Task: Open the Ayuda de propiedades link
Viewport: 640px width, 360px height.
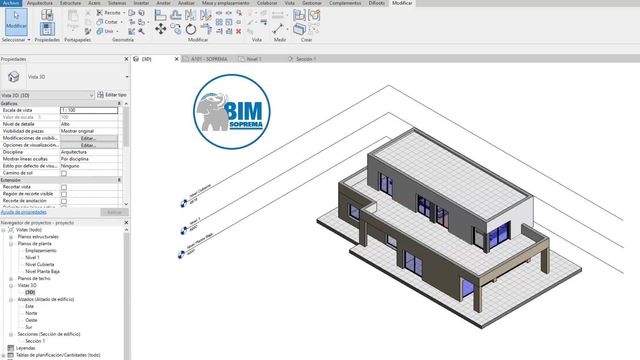Action: point(23,212)
